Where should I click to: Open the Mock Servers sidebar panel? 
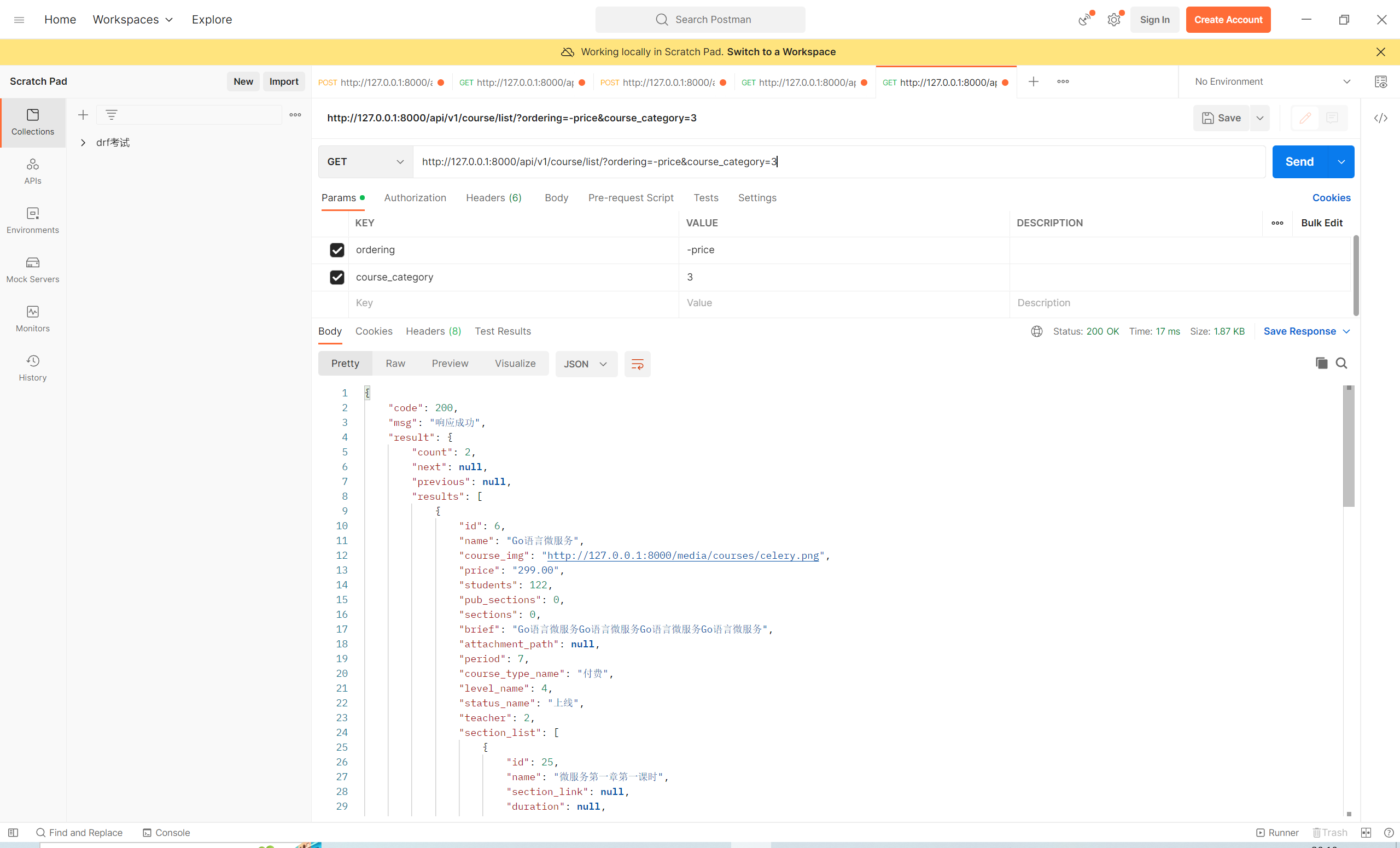(x=32, y=269)
